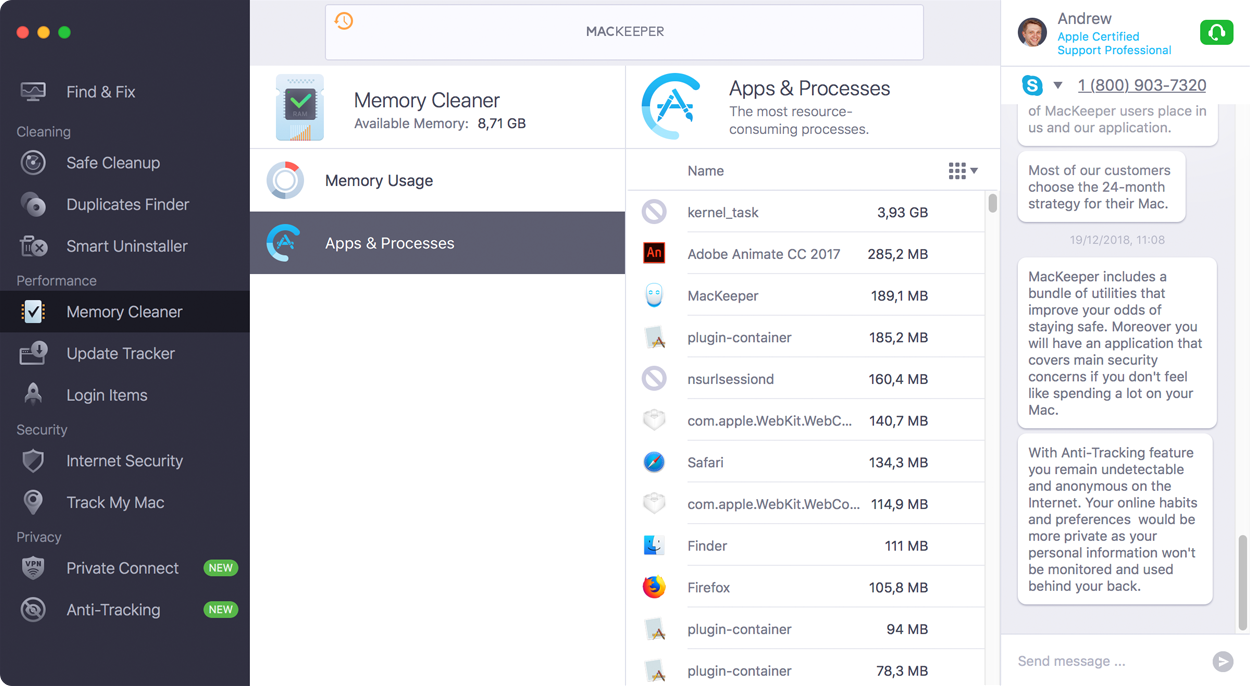The height and width of the screenshot is (686, 1250).
Task: Click the Adobe Animate CC 2017 app icon
Action: [x=654, y=254]
